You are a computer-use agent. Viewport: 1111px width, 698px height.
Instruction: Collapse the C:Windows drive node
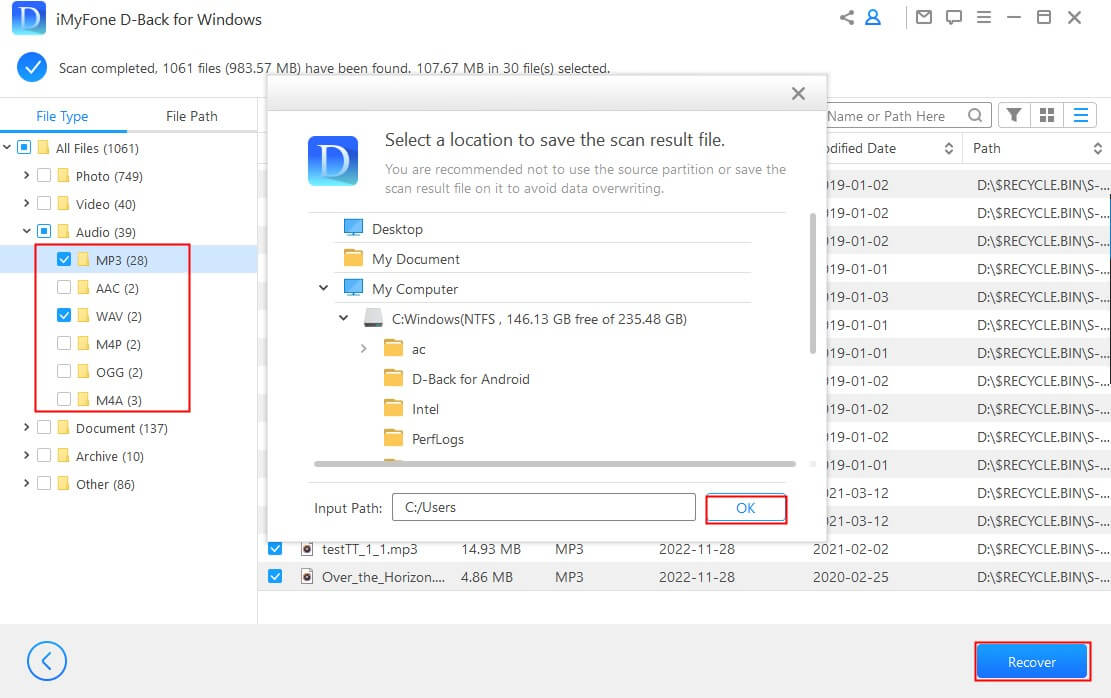click(x=344, y=318)
